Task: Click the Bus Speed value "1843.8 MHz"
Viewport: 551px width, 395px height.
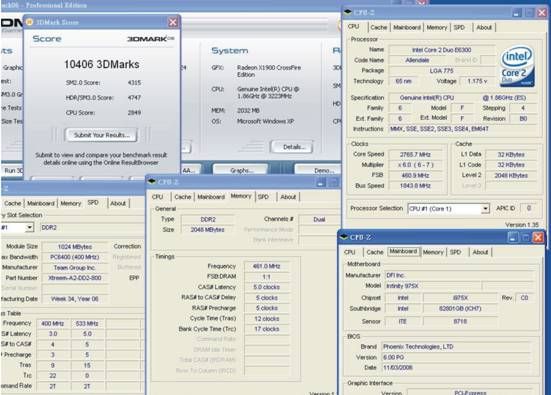Action: click(415, 186)
